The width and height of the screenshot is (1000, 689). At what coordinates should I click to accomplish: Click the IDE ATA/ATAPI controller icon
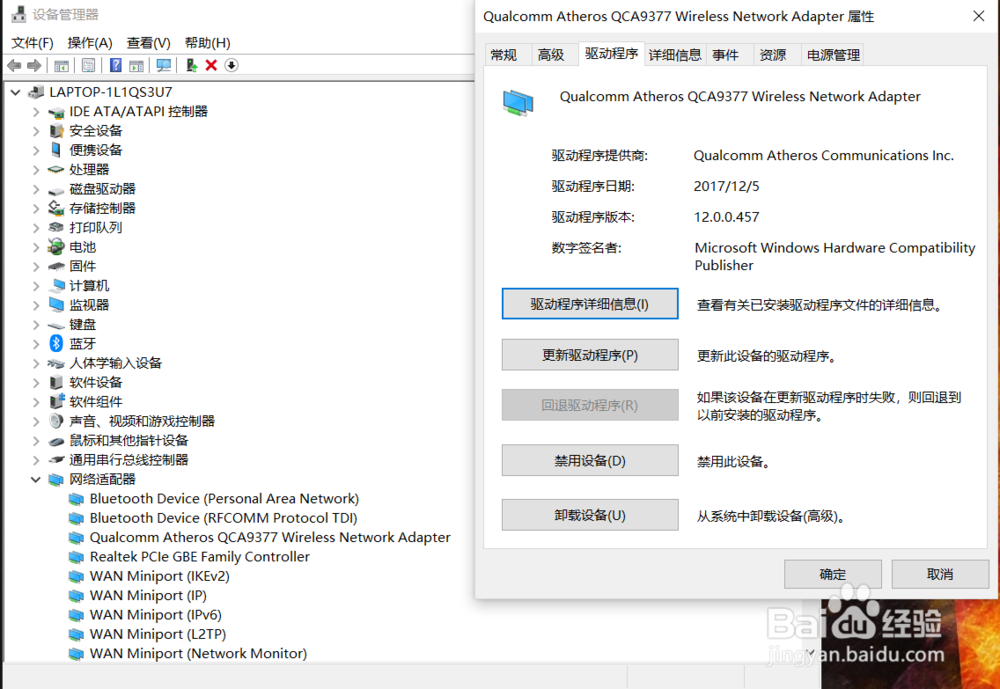pos(56,112)
